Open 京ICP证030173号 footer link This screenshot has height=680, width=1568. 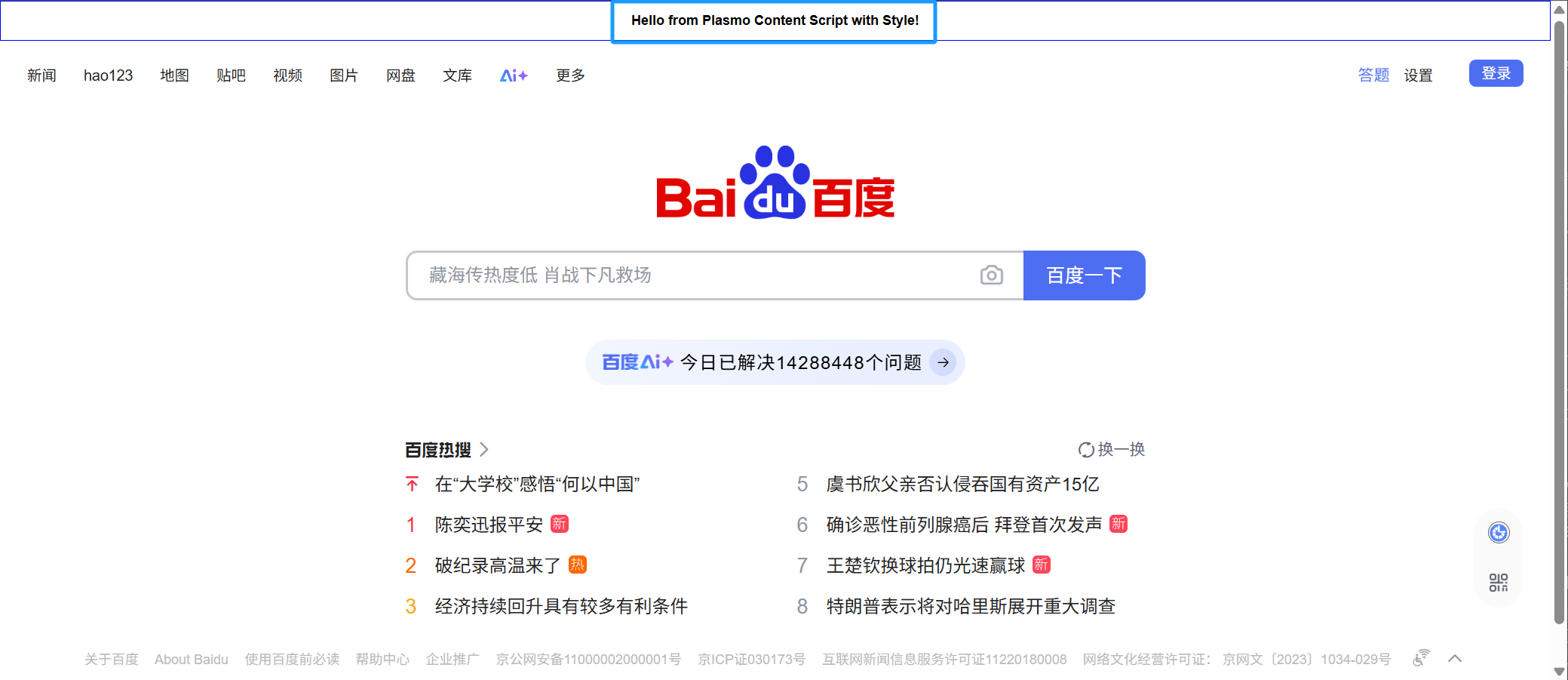click(751, 660)
